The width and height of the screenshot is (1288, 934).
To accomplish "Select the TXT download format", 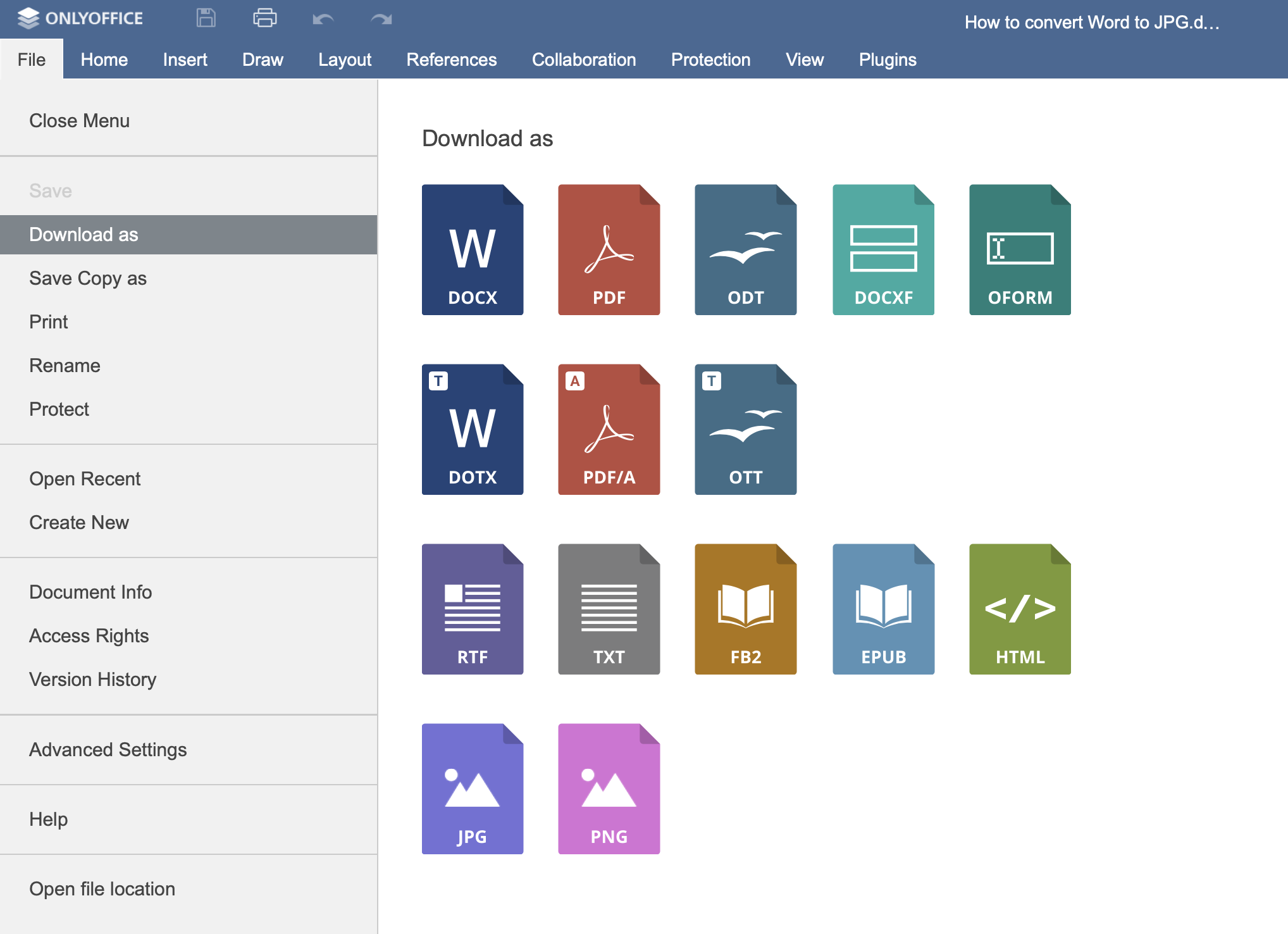I will click(x=608, y=607).
